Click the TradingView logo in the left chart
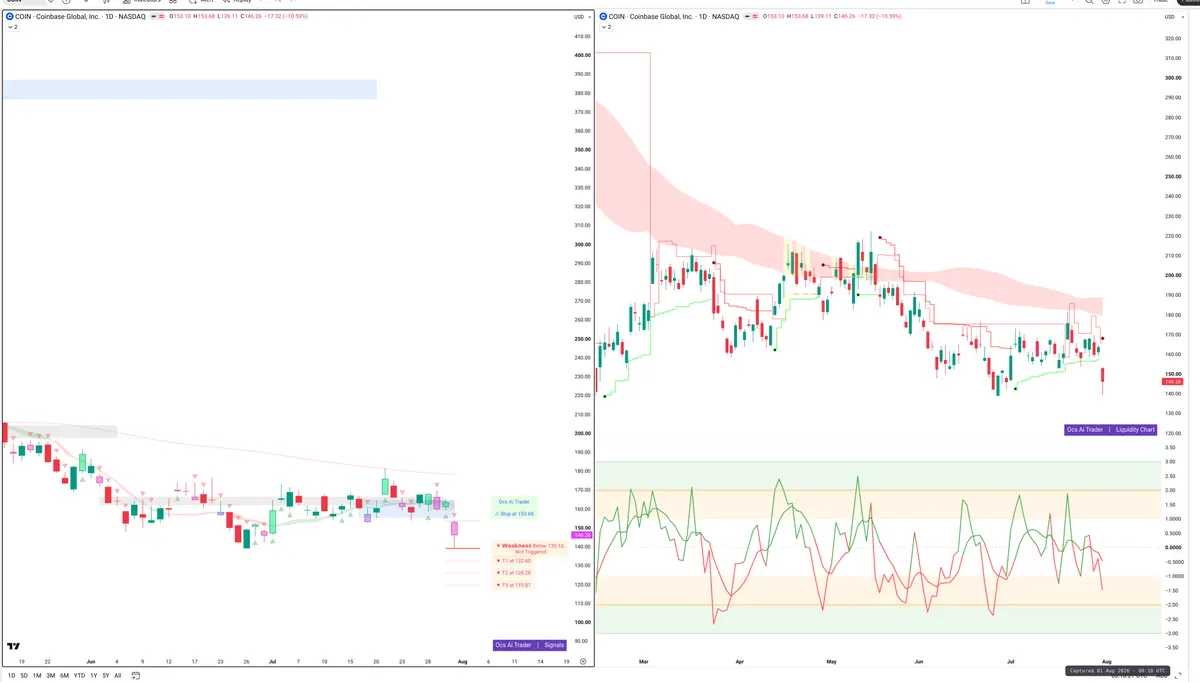Screen dimensions: 1200x682 (x=13, y=646)
